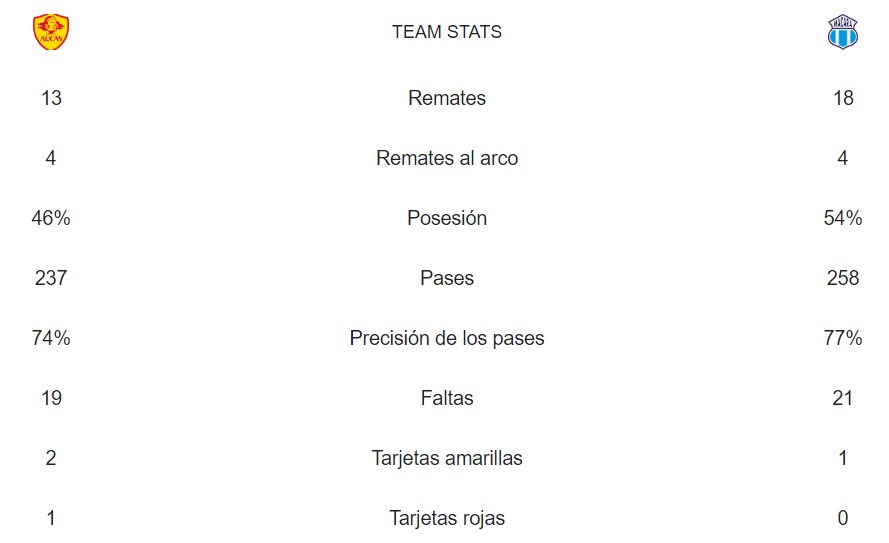The height and width of the screenshot is (543, 889).
Task: Click Aucas possession value 46%
Action: coord(51,218)
